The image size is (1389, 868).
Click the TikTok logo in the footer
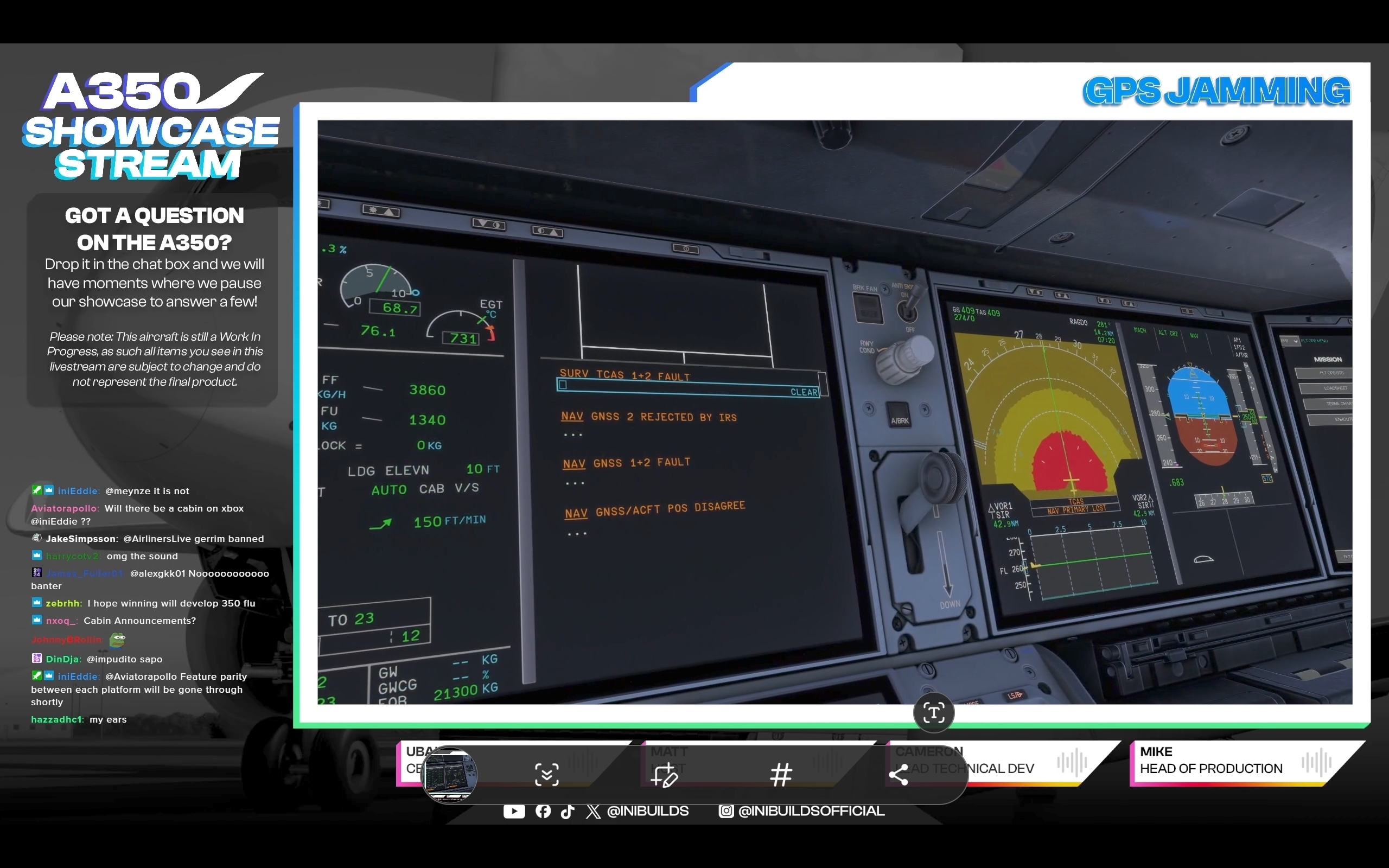tap(568, 811)
